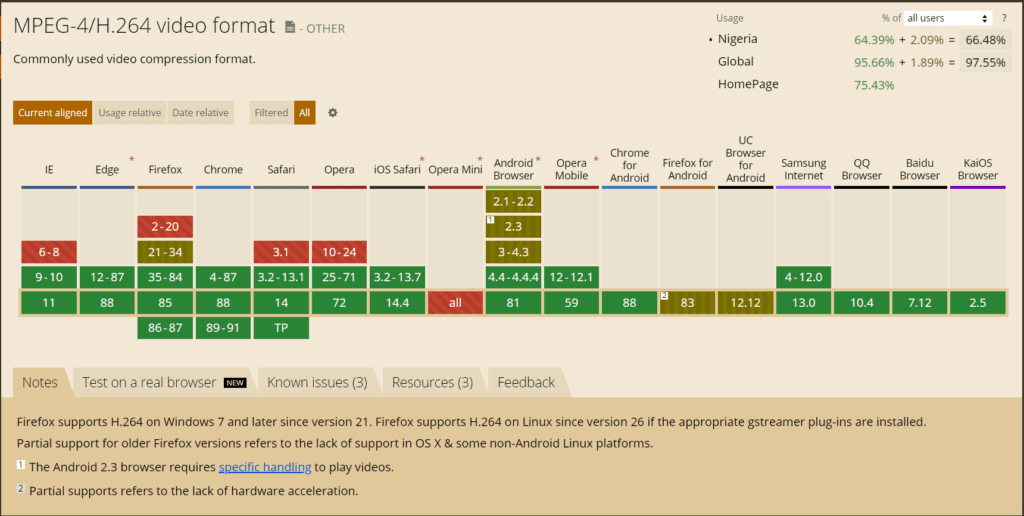Click the Samsung Internet 4-12.0 cell
The height and width of the screenshot is (516, 1024).
[804, 278]
